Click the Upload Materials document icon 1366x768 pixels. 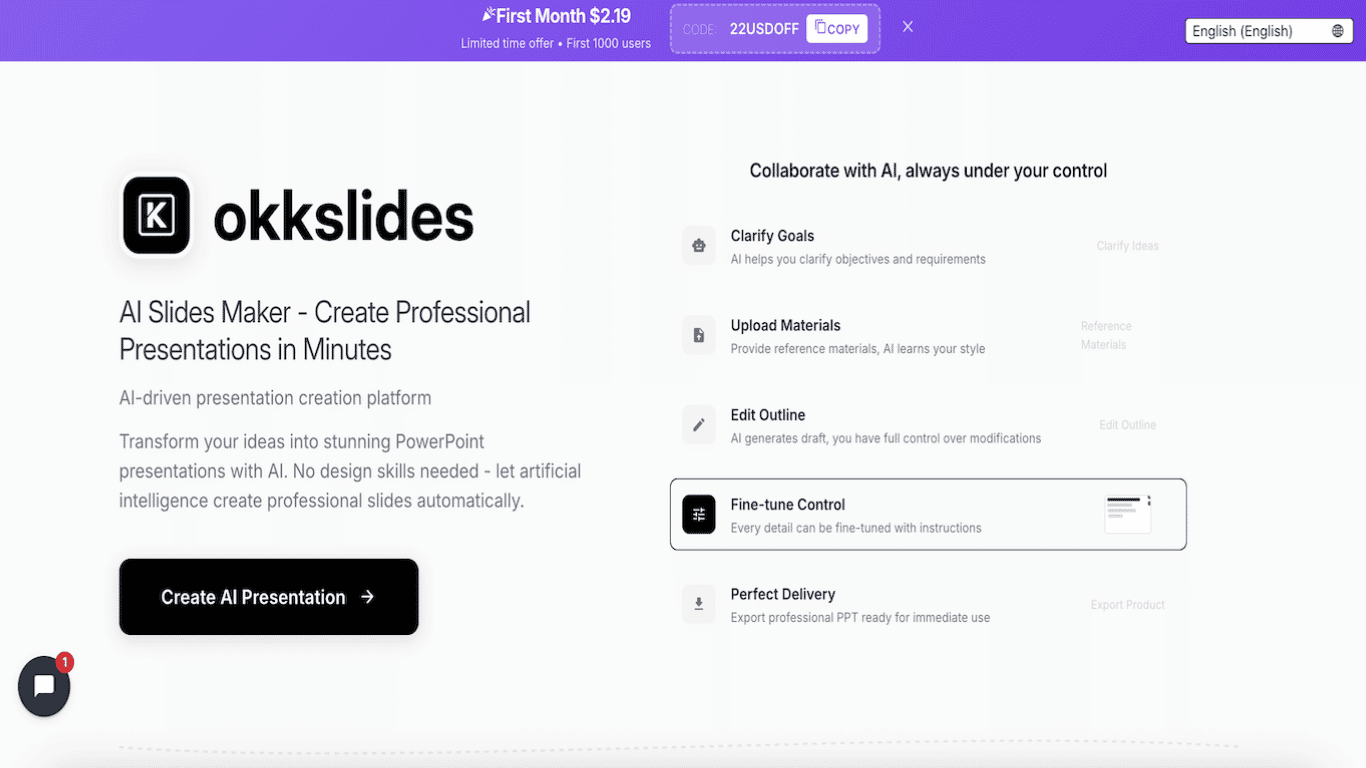click(x=698, y=335)
